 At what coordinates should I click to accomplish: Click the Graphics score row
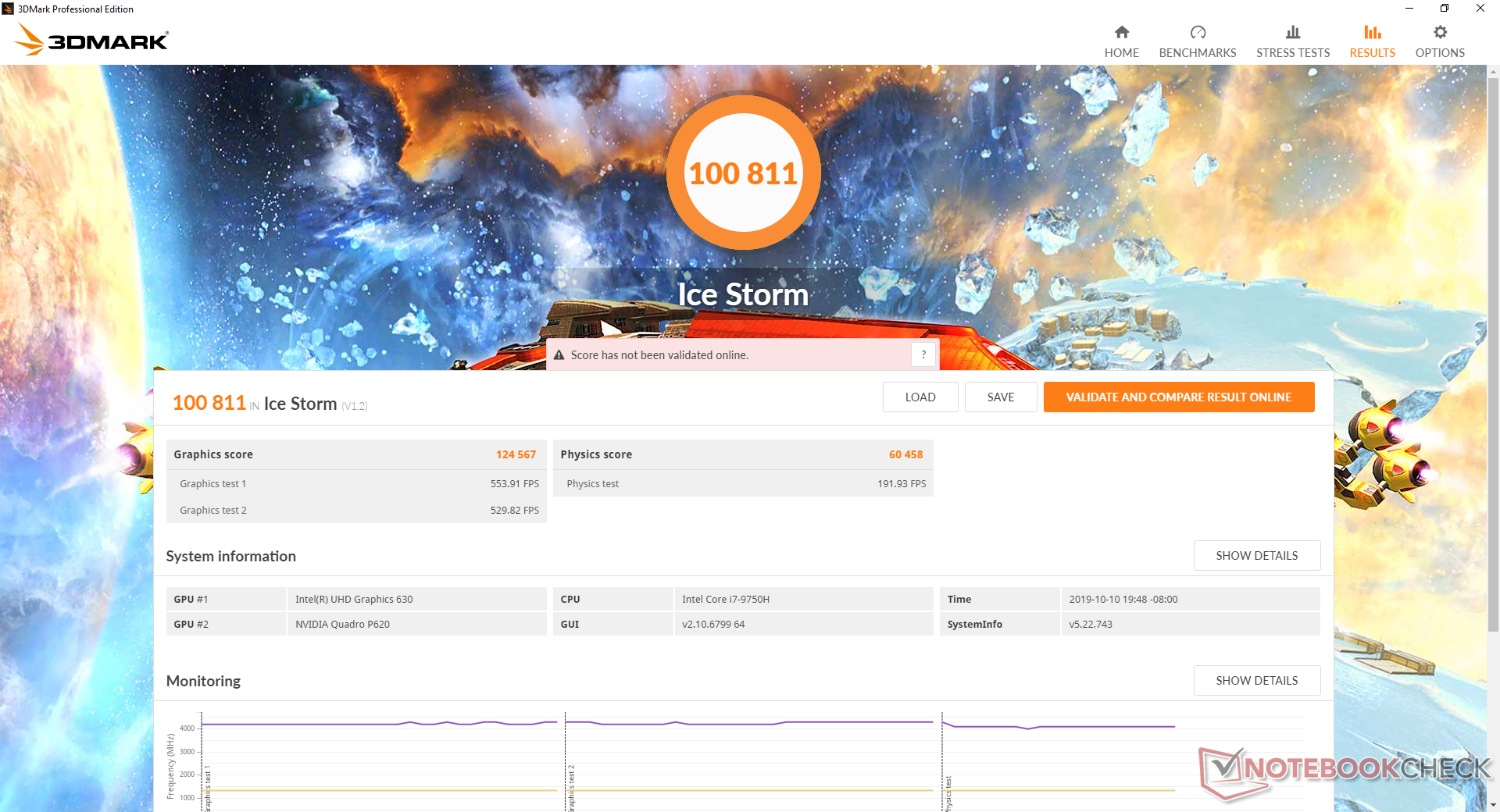click(356, 454)
